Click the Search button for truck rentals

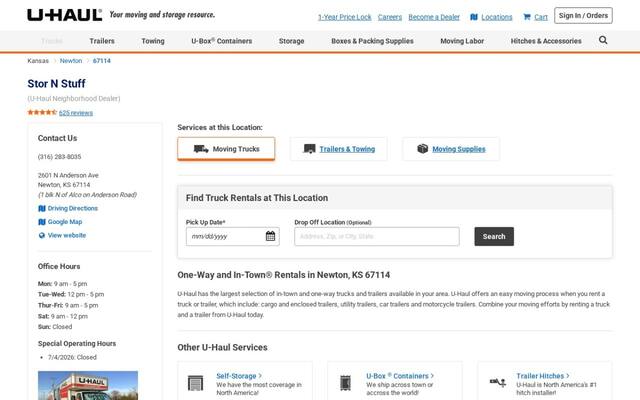[494, 236]
